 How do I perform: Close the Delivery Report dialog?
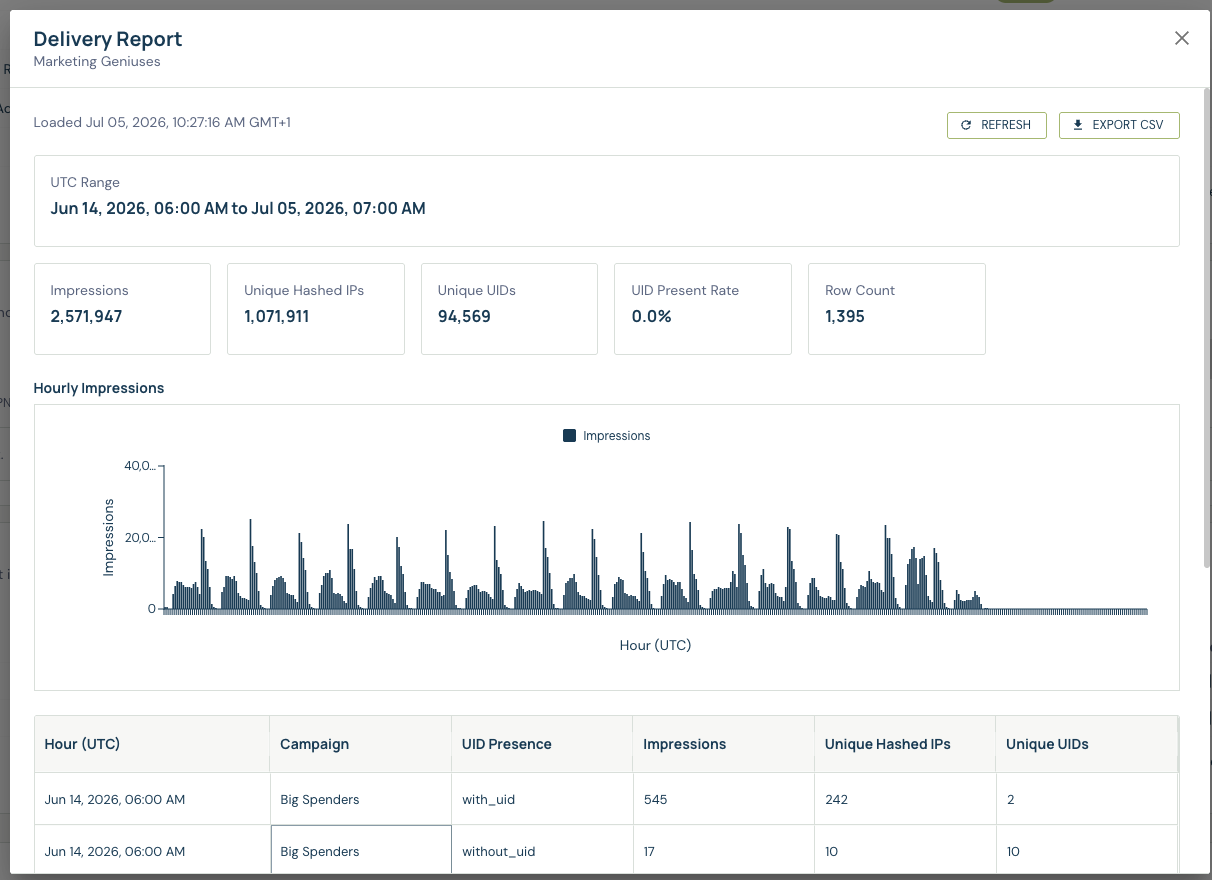1181,39
